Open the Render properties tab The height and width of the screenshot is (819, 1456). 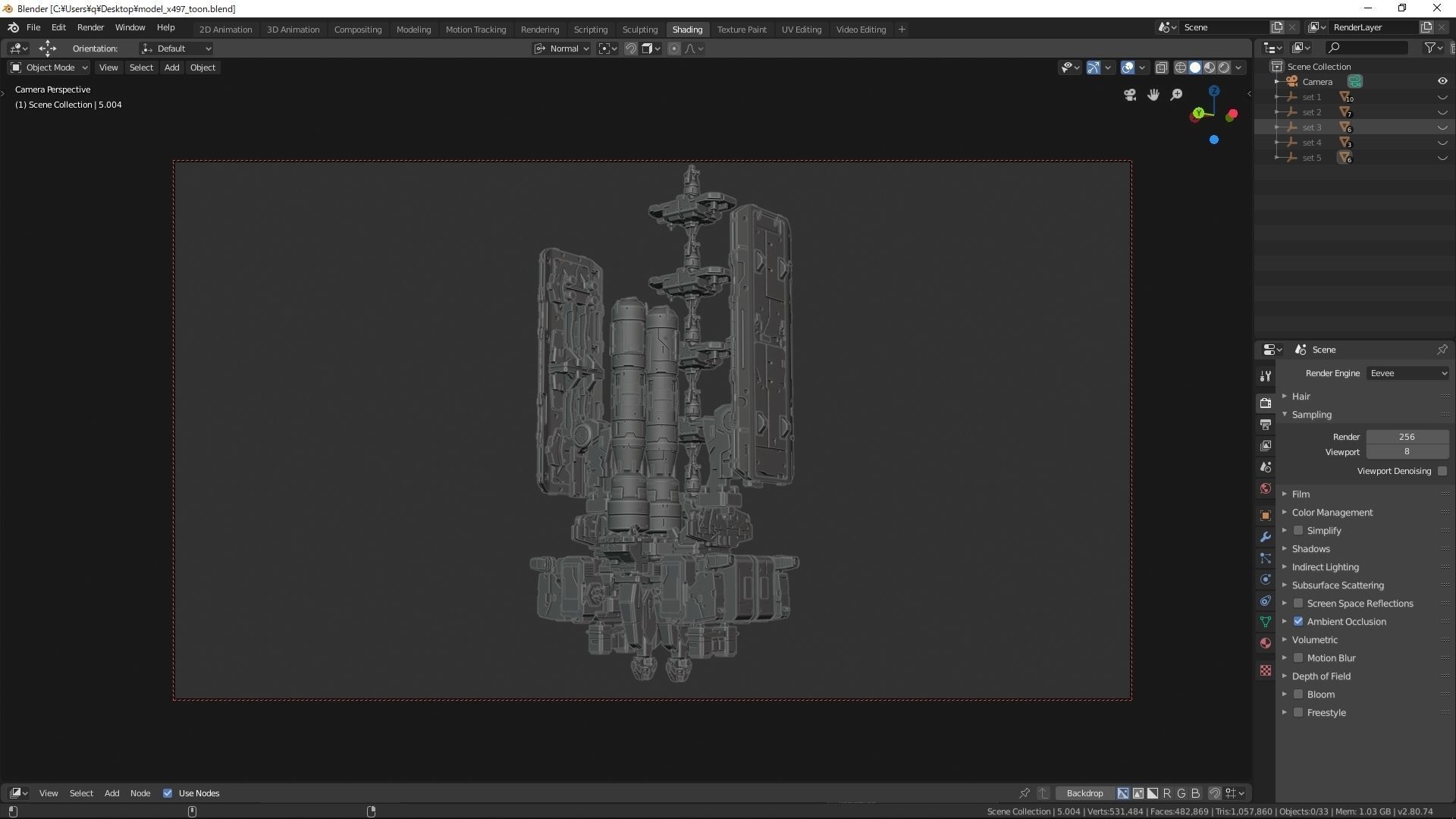(1265, 403)
